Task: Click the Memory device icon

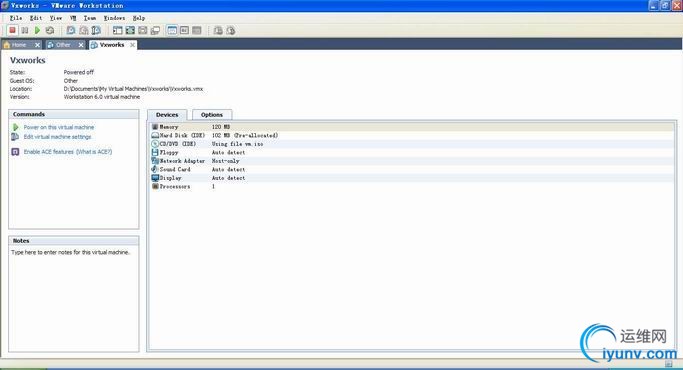Action: point(155,127)
